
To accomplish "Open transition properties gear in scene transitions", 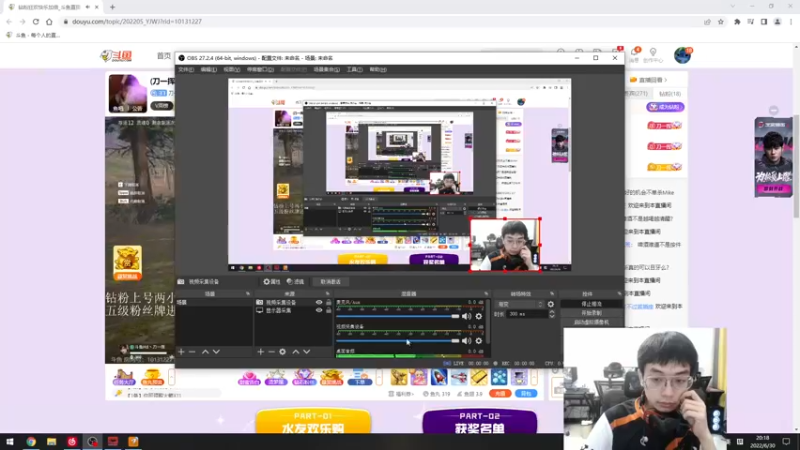I will click(551, 304).
